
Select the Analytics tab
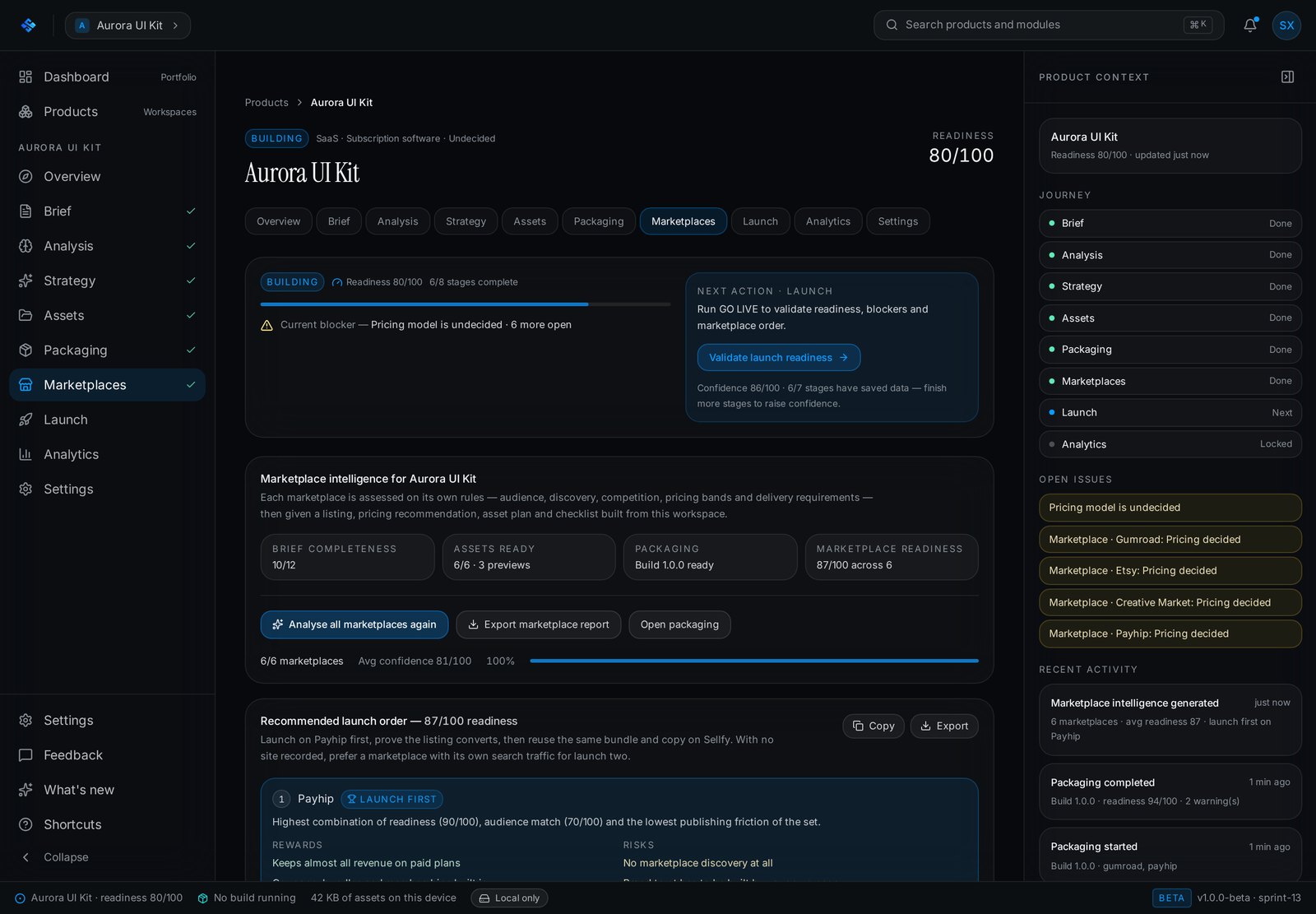point(828,221)
